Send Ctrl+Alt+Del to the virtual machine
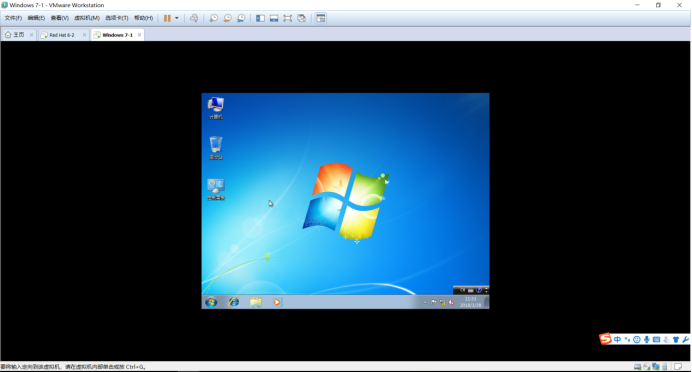The image size is (692, 372). (x=194, y=18)
